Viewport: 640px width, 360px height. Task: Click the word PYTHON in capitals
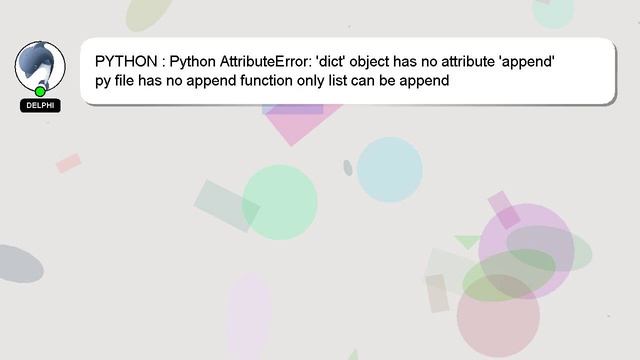(126, 62)
